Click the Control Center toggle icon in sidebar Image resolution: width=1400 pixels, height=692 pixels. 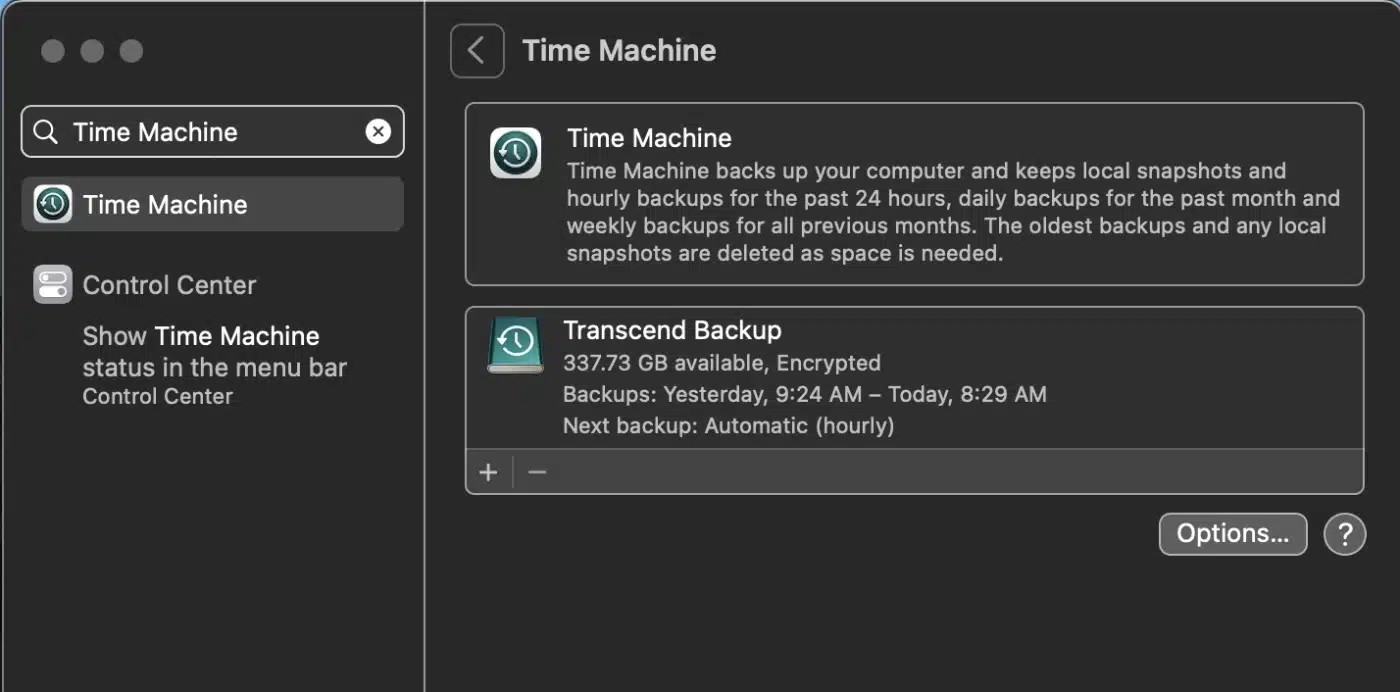[x=52, y=285]
